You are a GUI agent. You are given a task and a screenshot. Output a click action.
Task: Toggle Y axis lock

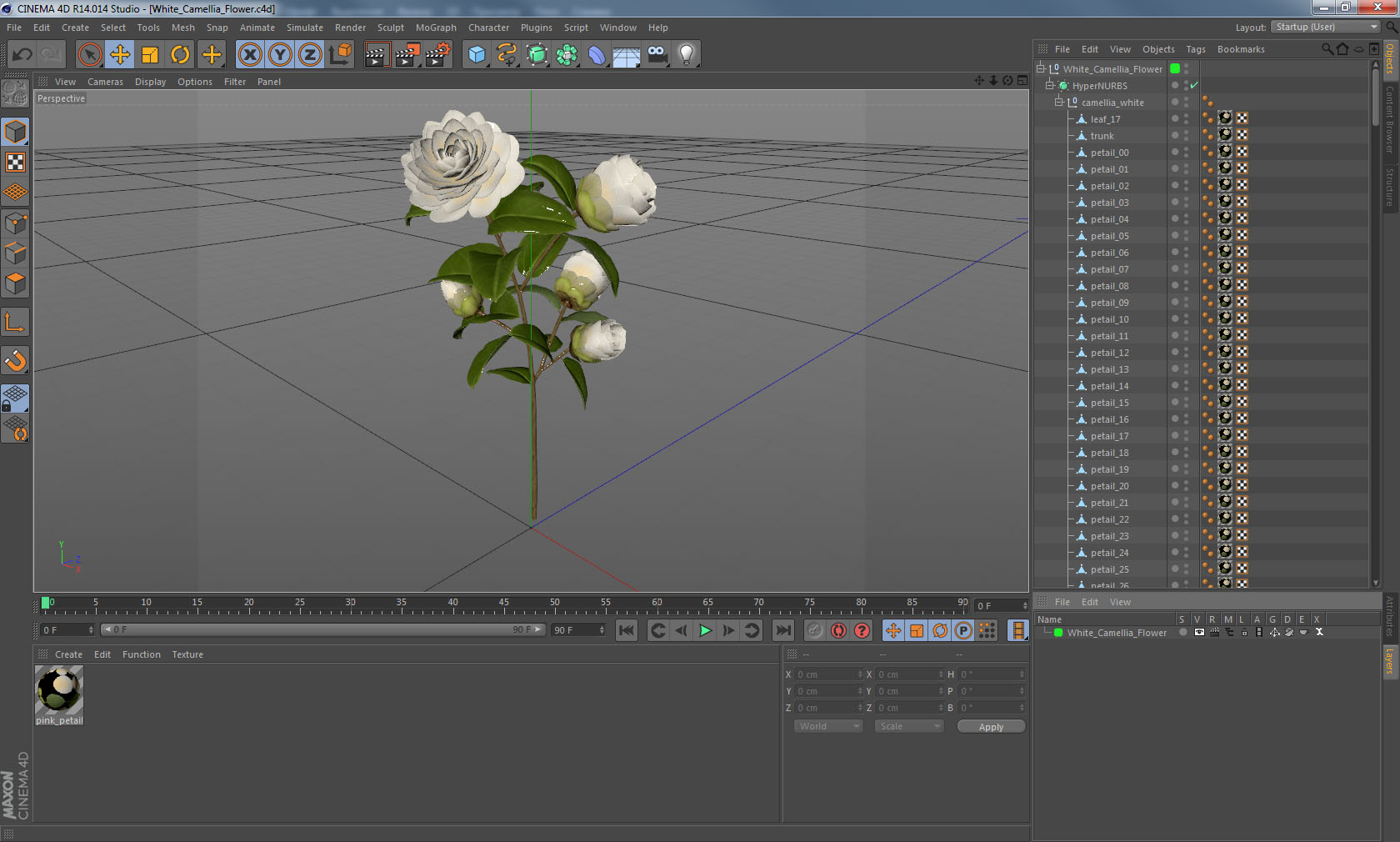(280, 55)
